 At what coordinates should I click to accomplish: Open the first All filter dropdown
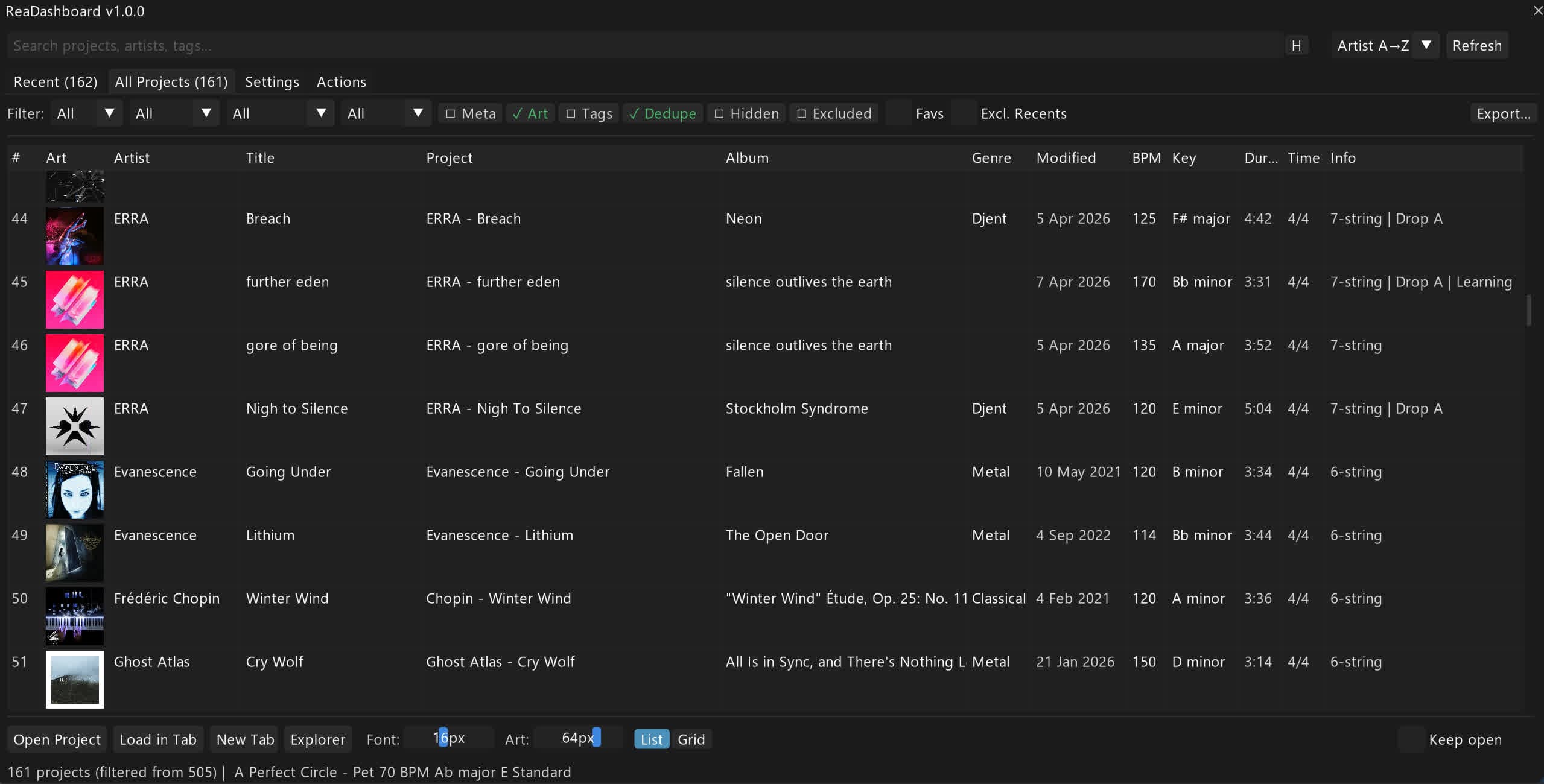[x=87, y=113]
